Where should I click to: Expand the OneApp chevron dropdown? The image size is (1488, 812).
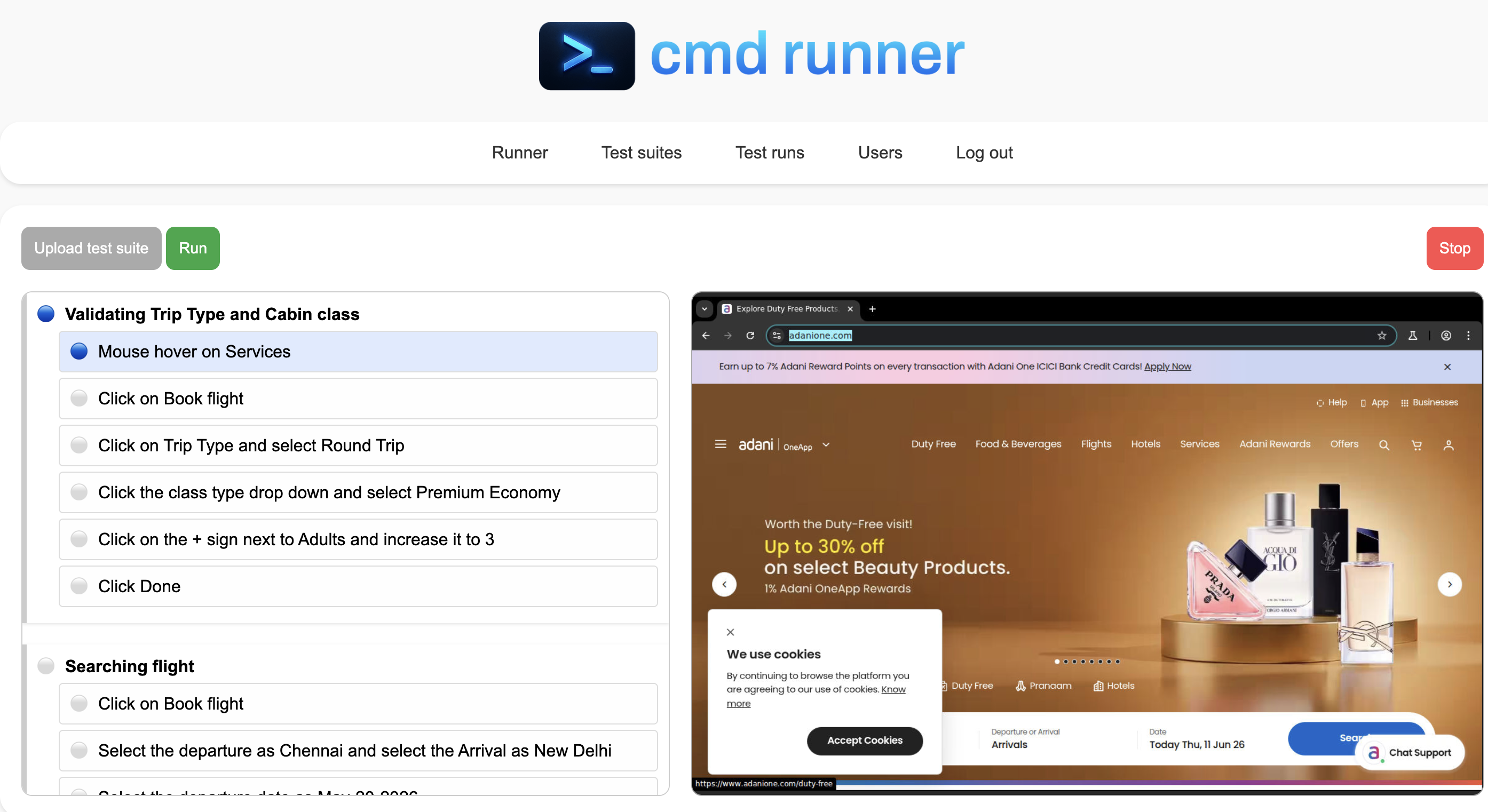pos(826,445)
